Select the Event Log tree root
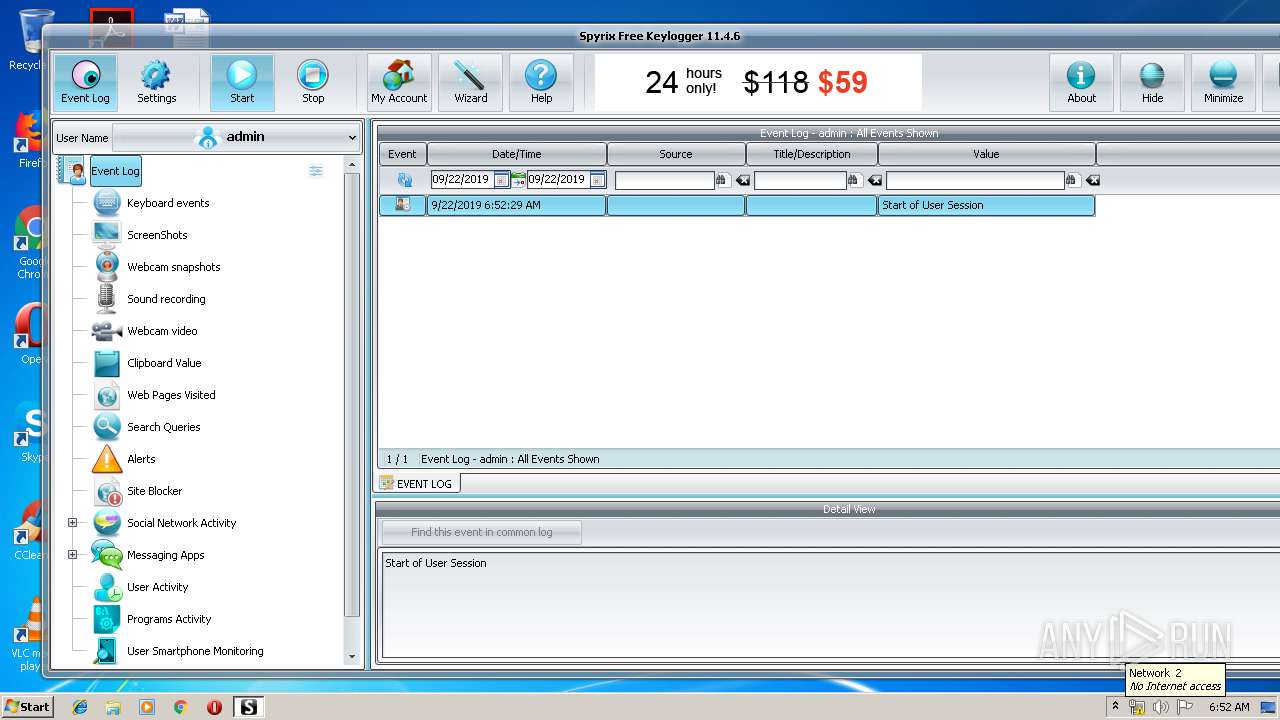1280x720 pixels. pyautogui.click(x=115, y=171)
